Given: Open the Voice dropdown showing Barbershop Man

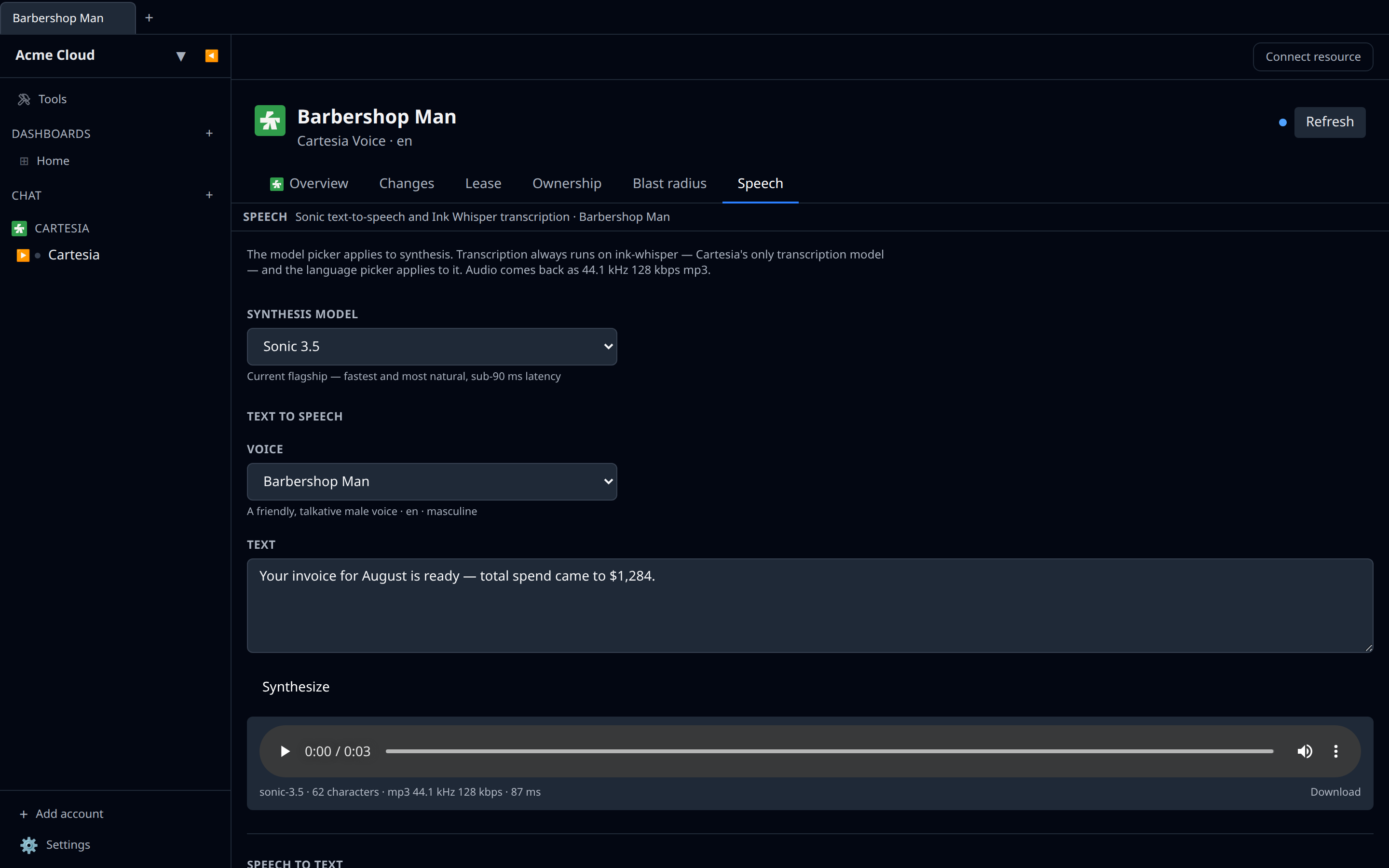Looking at the screenshot, I should (432, 482).
